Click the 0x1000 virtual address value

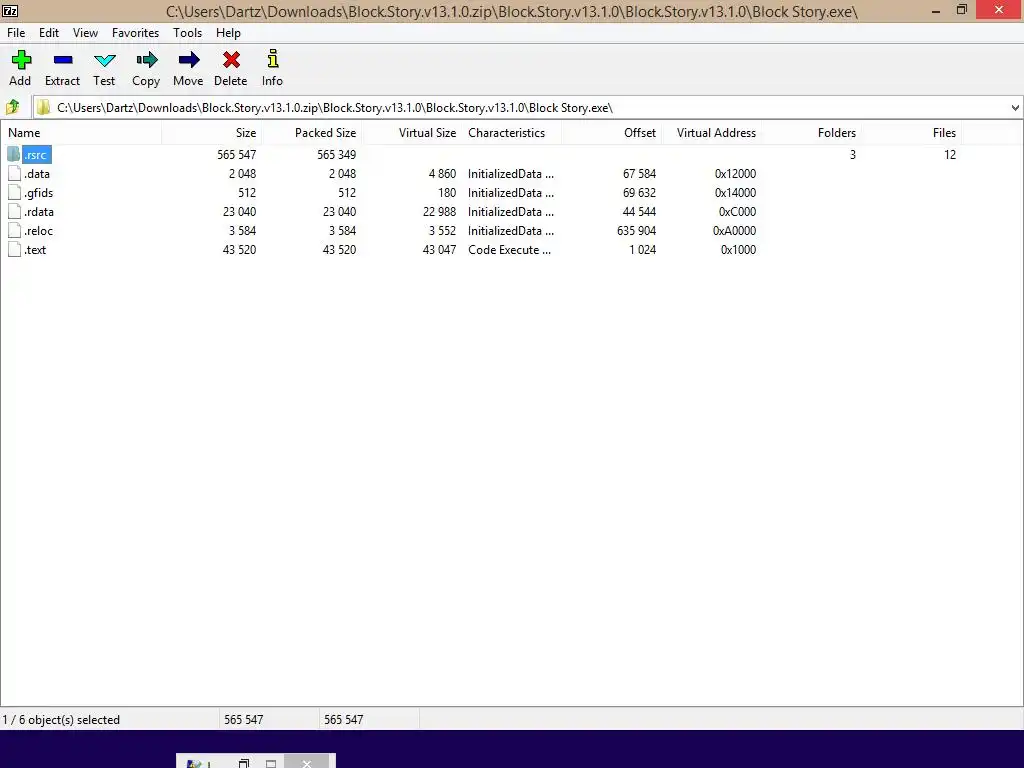[738, 249]
